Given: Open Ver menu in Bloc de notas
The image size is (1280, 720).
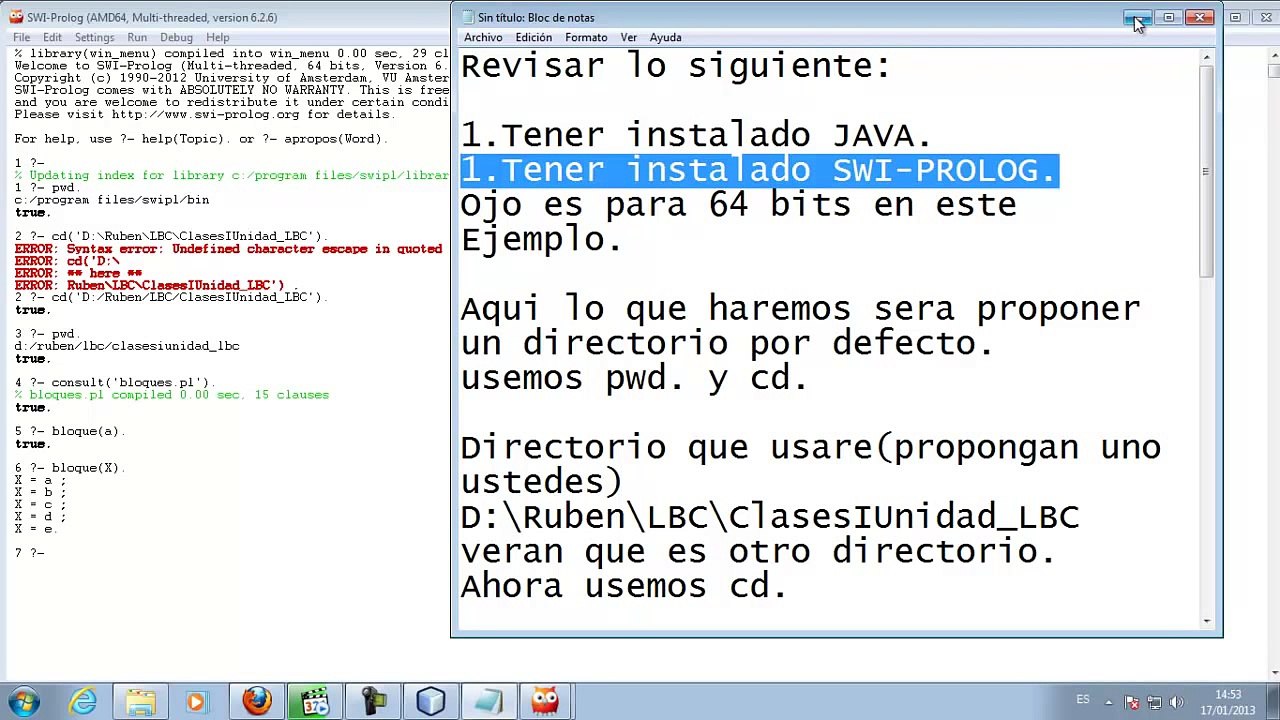Looking at the screenshot, I should click(628, 38).
